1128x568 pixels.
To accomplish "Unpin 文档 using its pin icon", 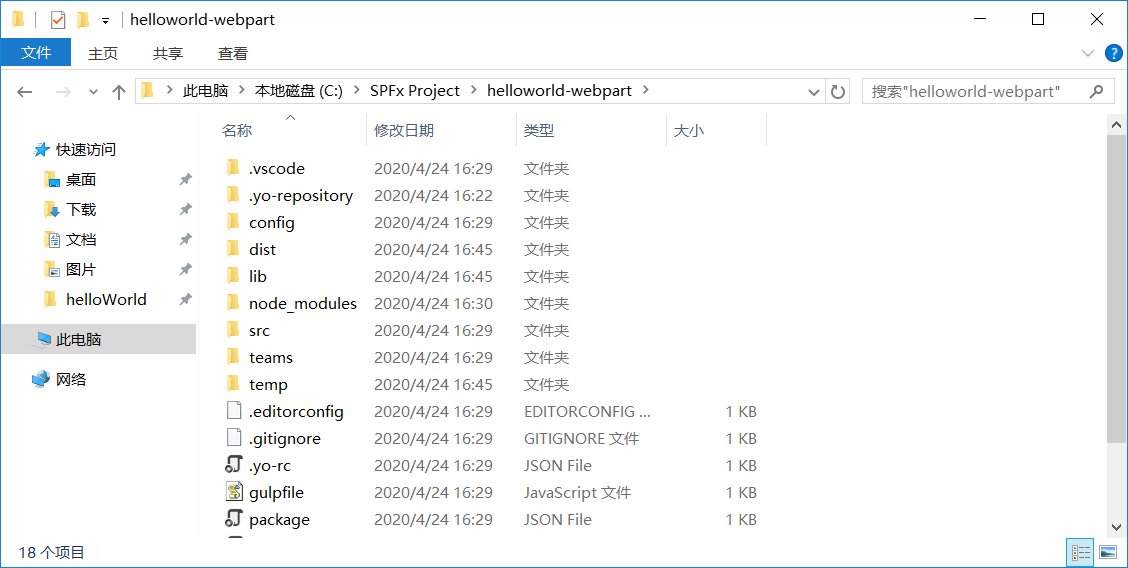I will pyautogui.click(x=186, y=239).
